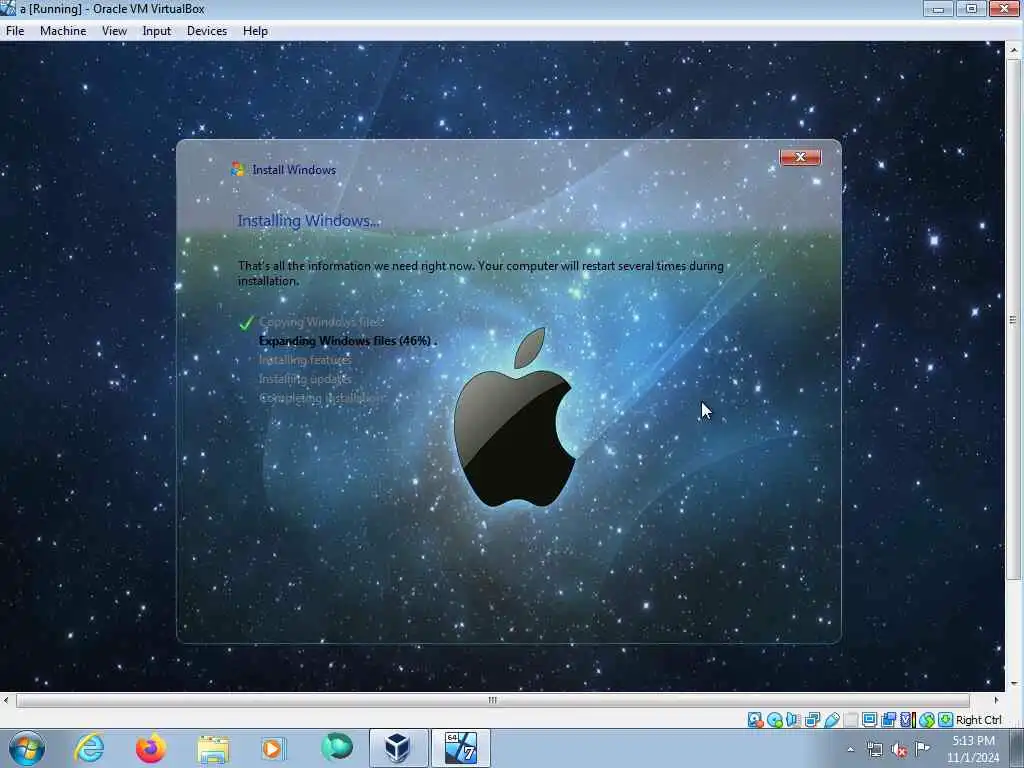
Task: Open the View menu
Action: click(114, 31)
